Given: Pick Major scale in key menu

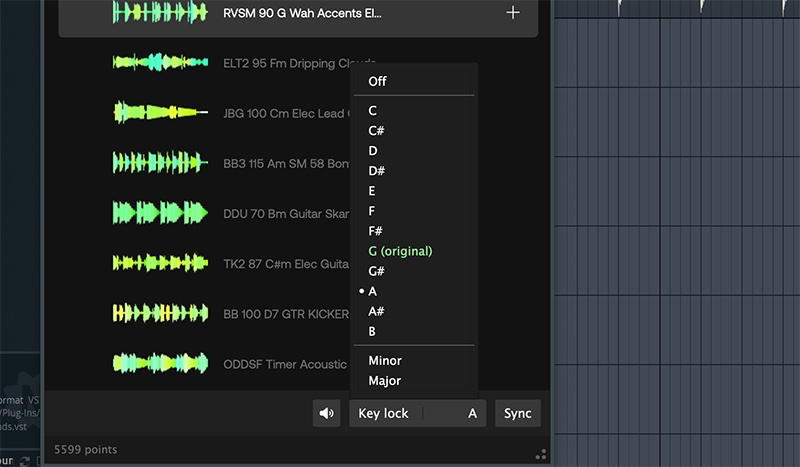Looking at the screenshot, I should pyautogui.click(x=384, y=380).
